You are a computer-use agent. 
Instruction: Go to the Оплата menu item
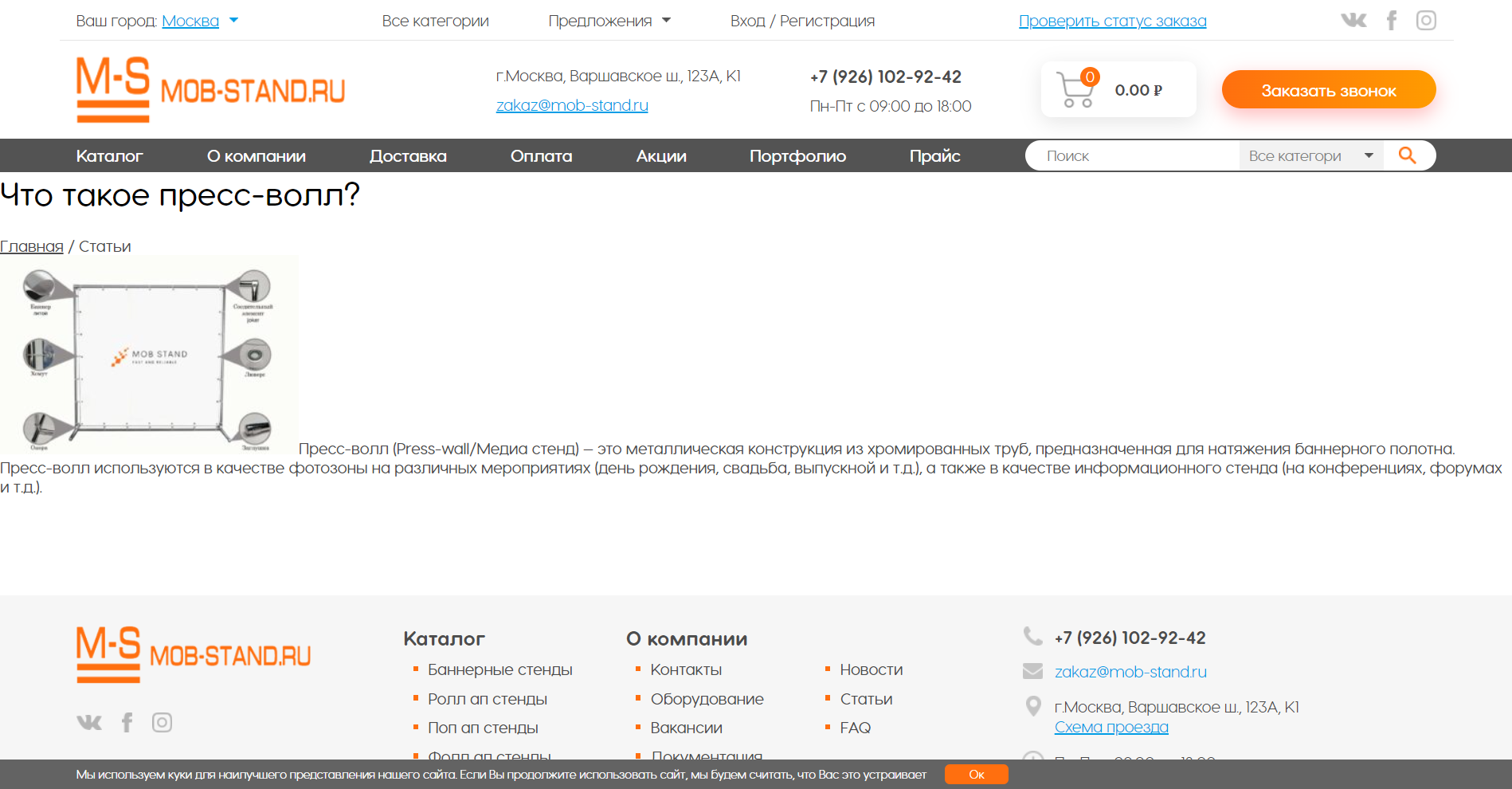coord(542,156)
